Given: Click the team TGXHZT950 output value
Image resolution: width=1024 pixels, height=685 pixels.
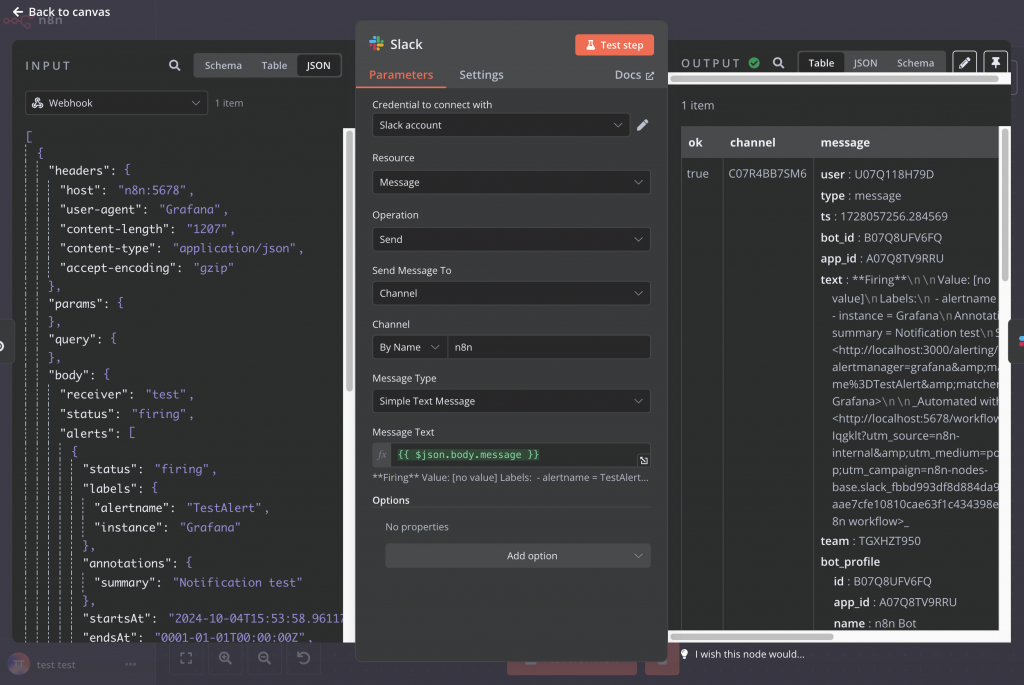Looking at the screenshot, I should pos(889,541).
